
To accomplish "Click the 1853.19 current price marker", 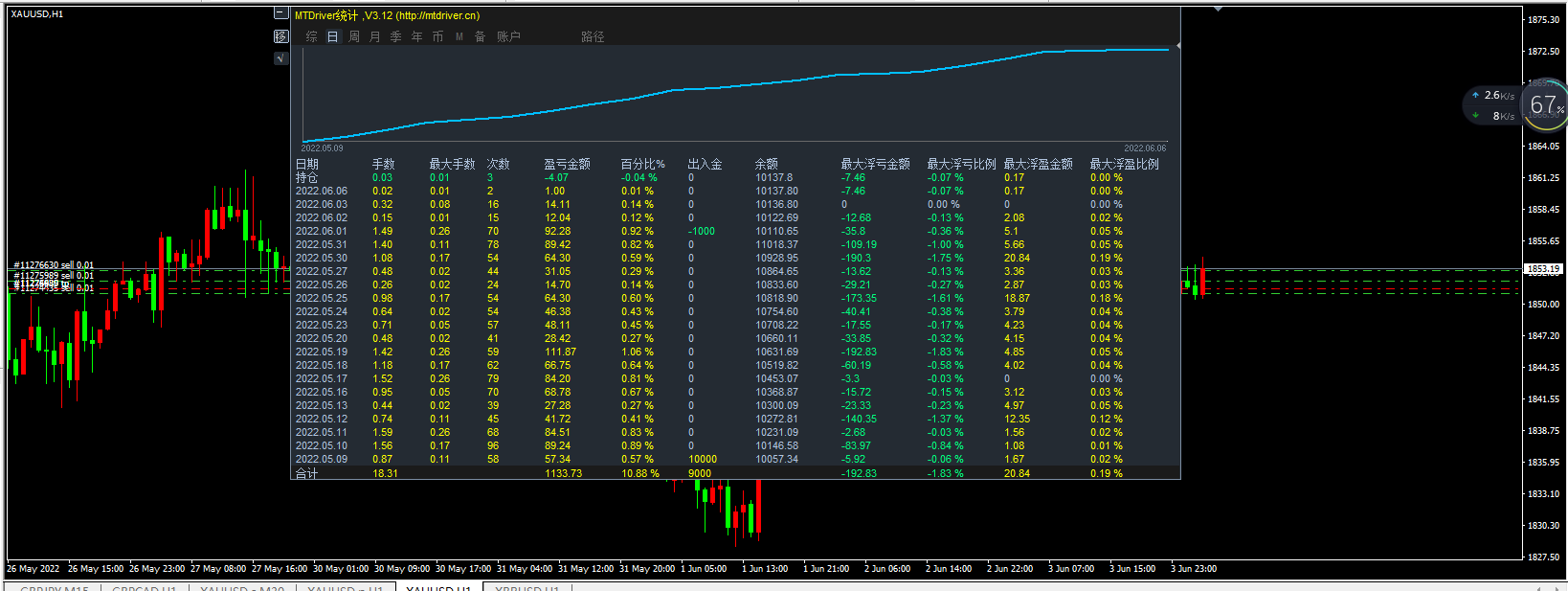I will [1542, 269].
